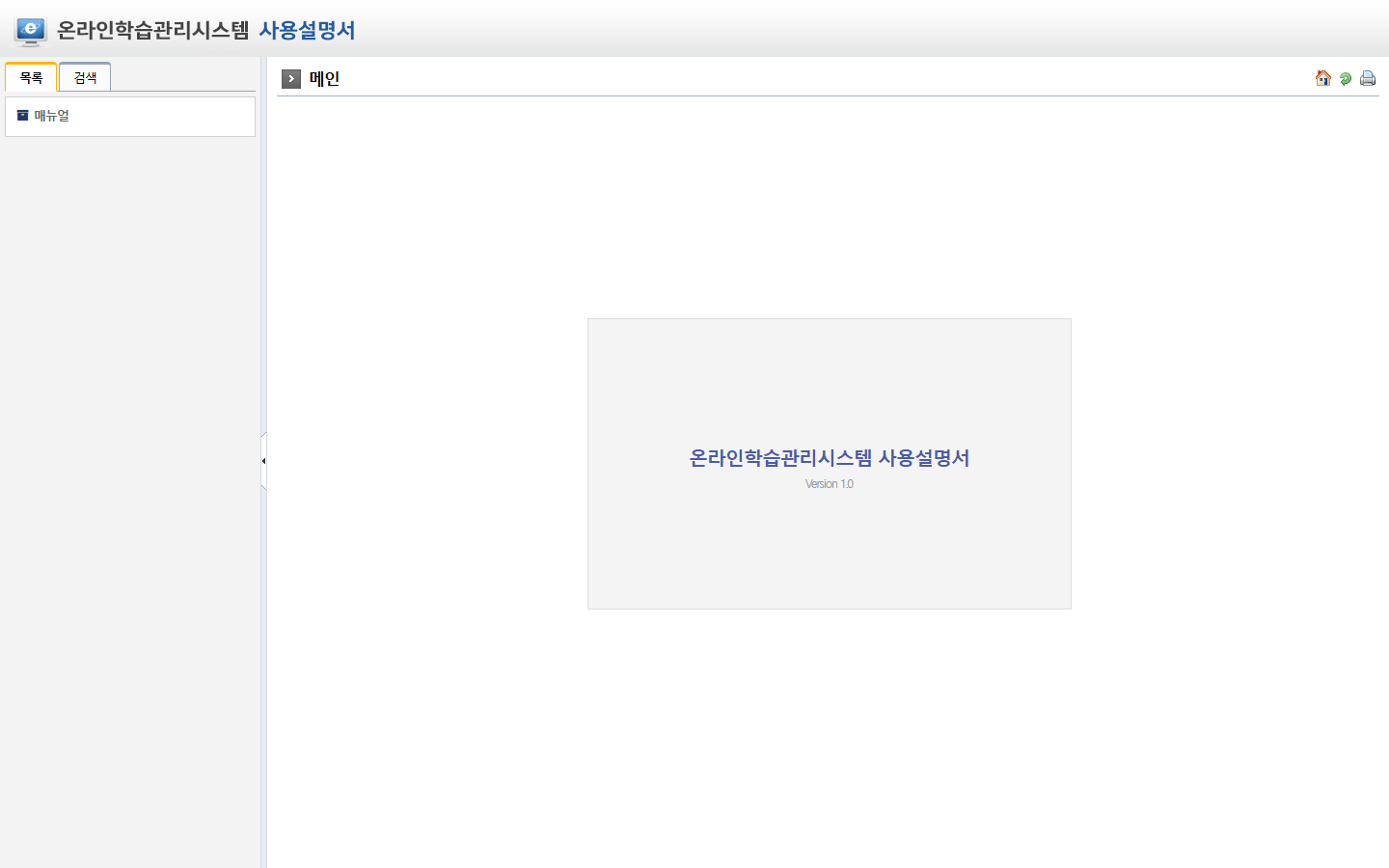Click the print icon
1389x868 pixels.
(1368, 78)
